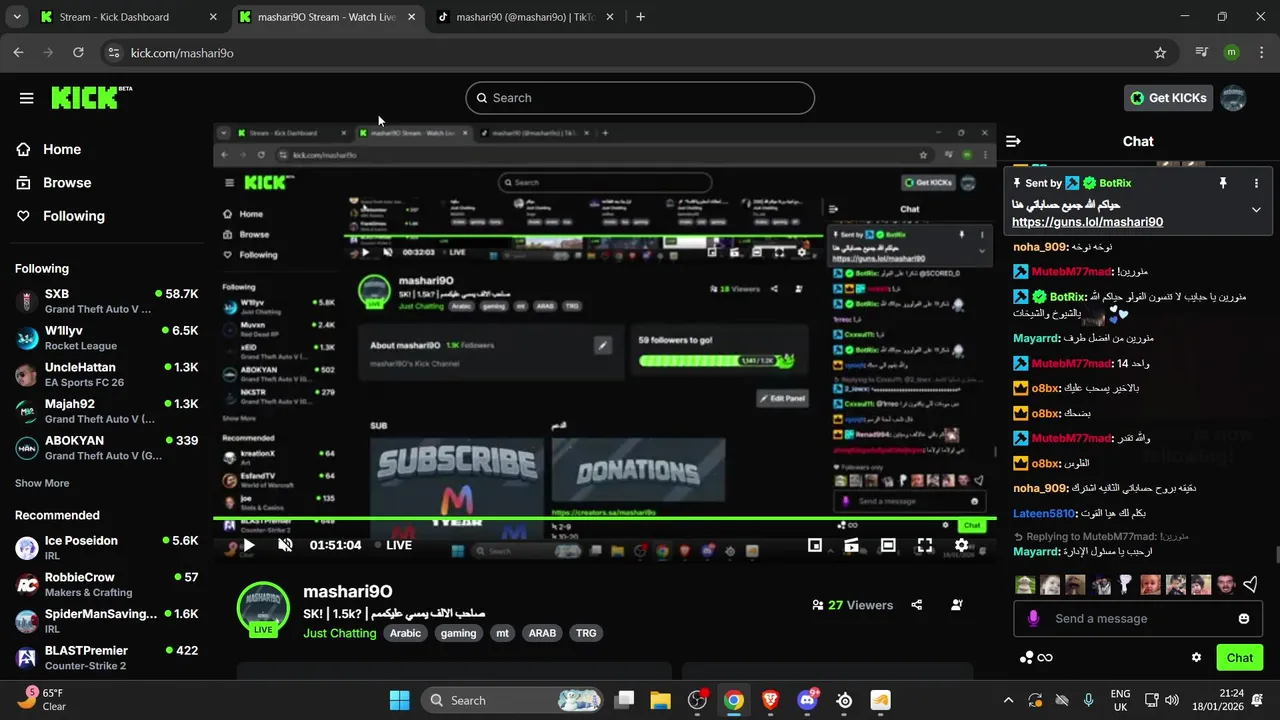Click the KICK logo
1280x720 pixels.
91,97
